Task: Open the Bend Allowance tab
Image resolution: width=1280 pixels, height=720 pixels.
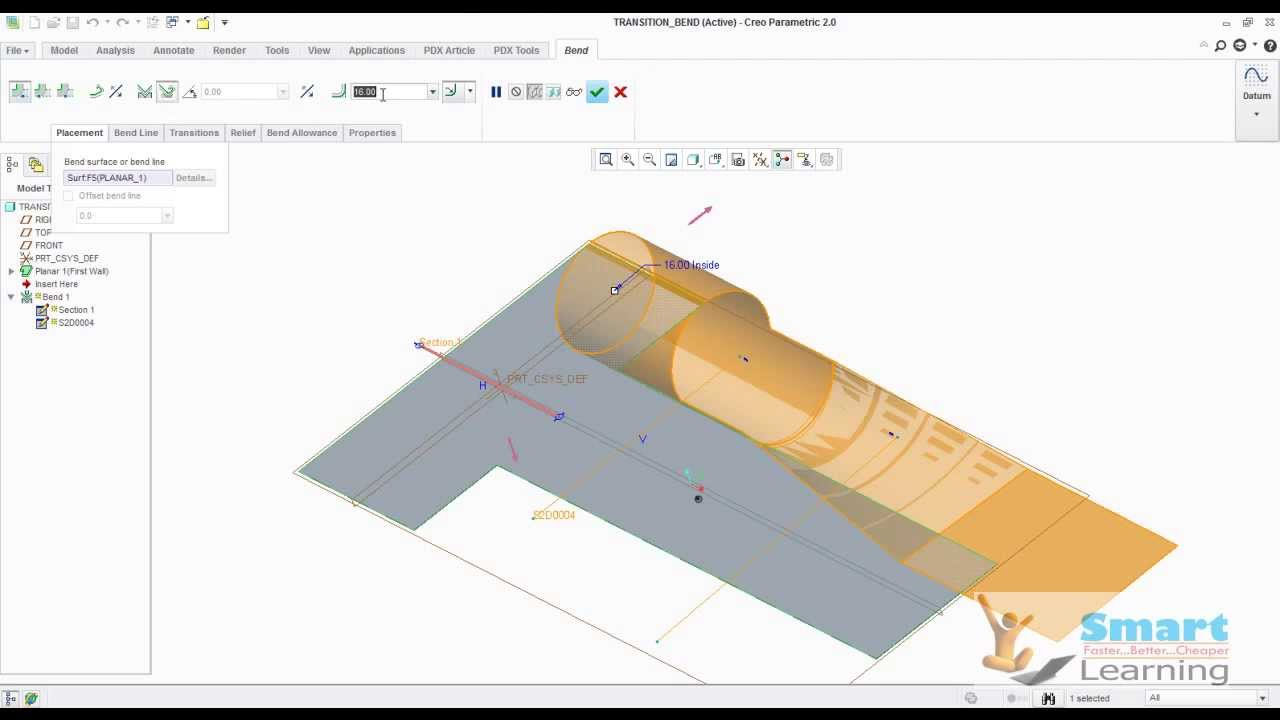Action: pos(302,133)
